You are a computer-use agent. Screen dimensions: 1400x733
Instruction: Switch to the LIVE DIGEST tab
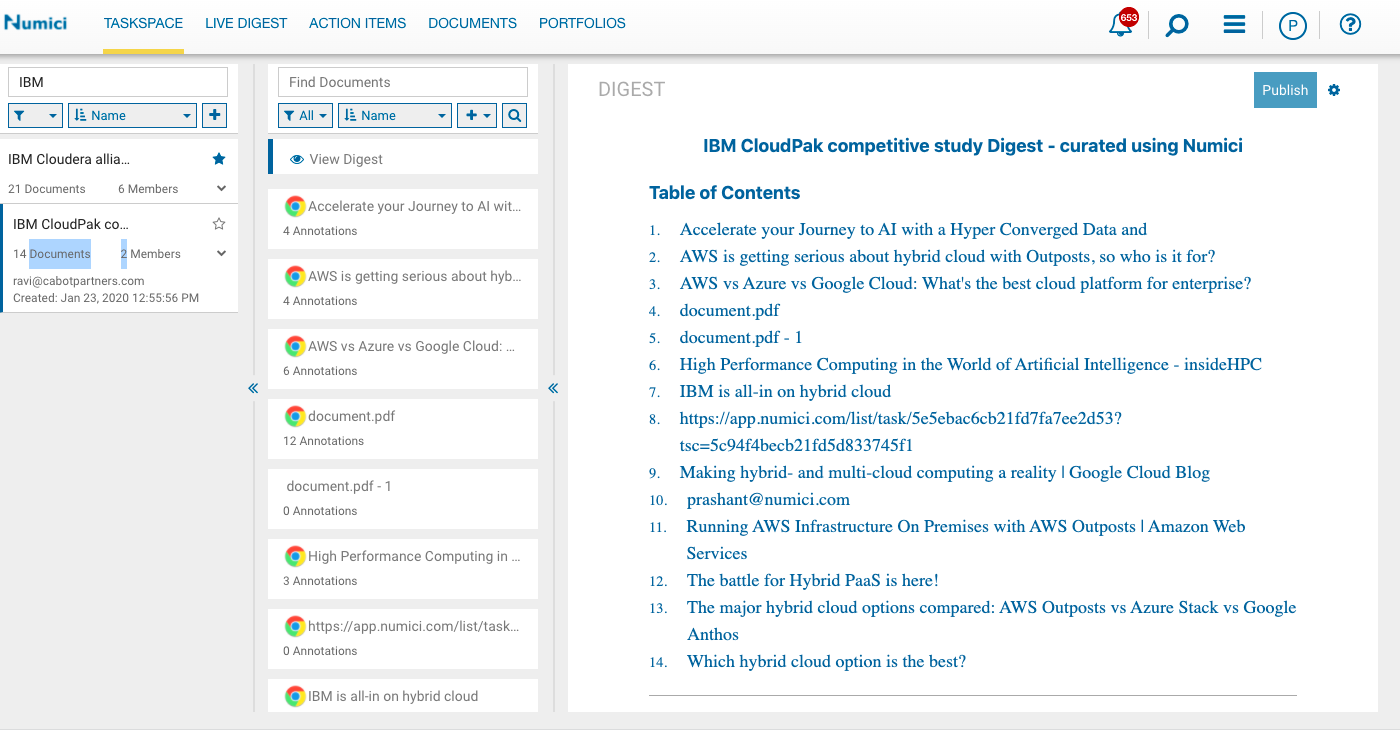pyautogui.click(x=246, y=23)
